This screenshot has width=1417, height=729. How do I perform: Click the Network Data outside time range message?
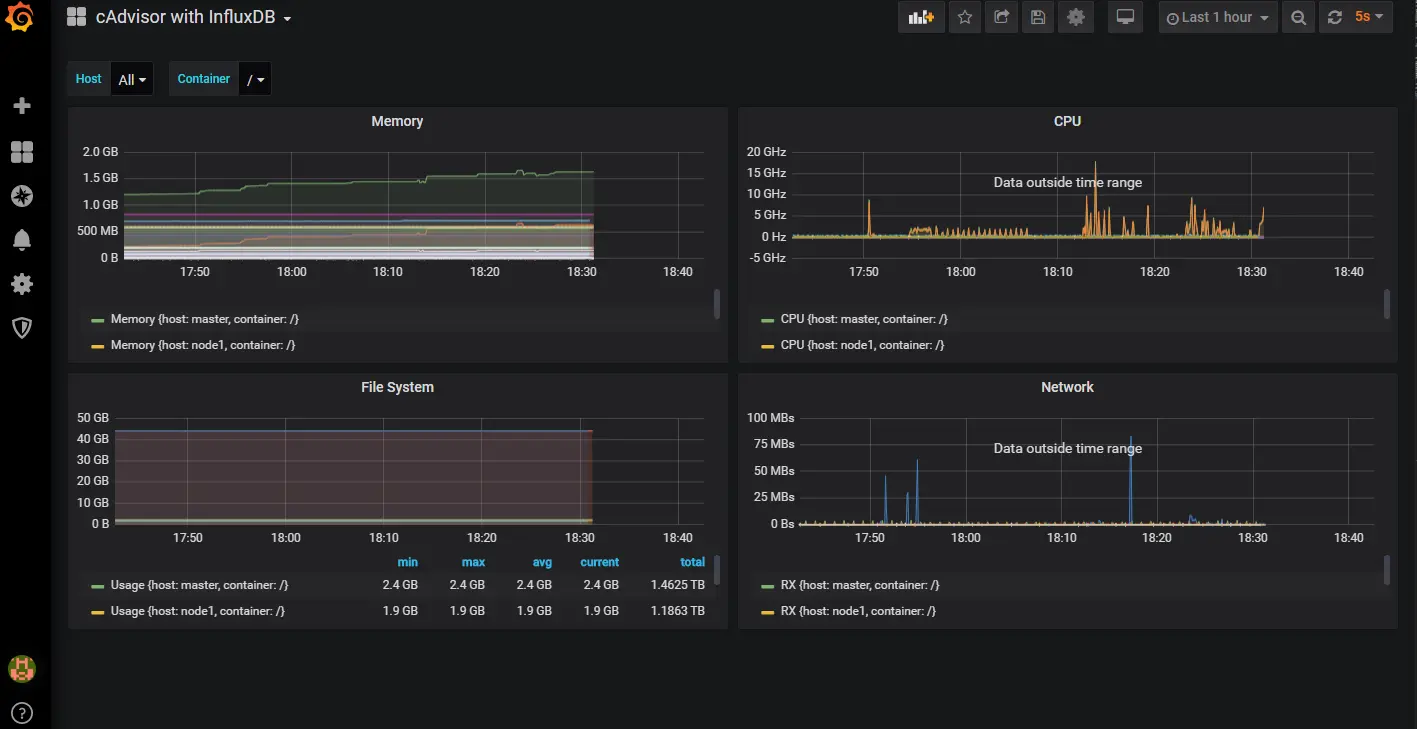click(x=1067, y=448)
